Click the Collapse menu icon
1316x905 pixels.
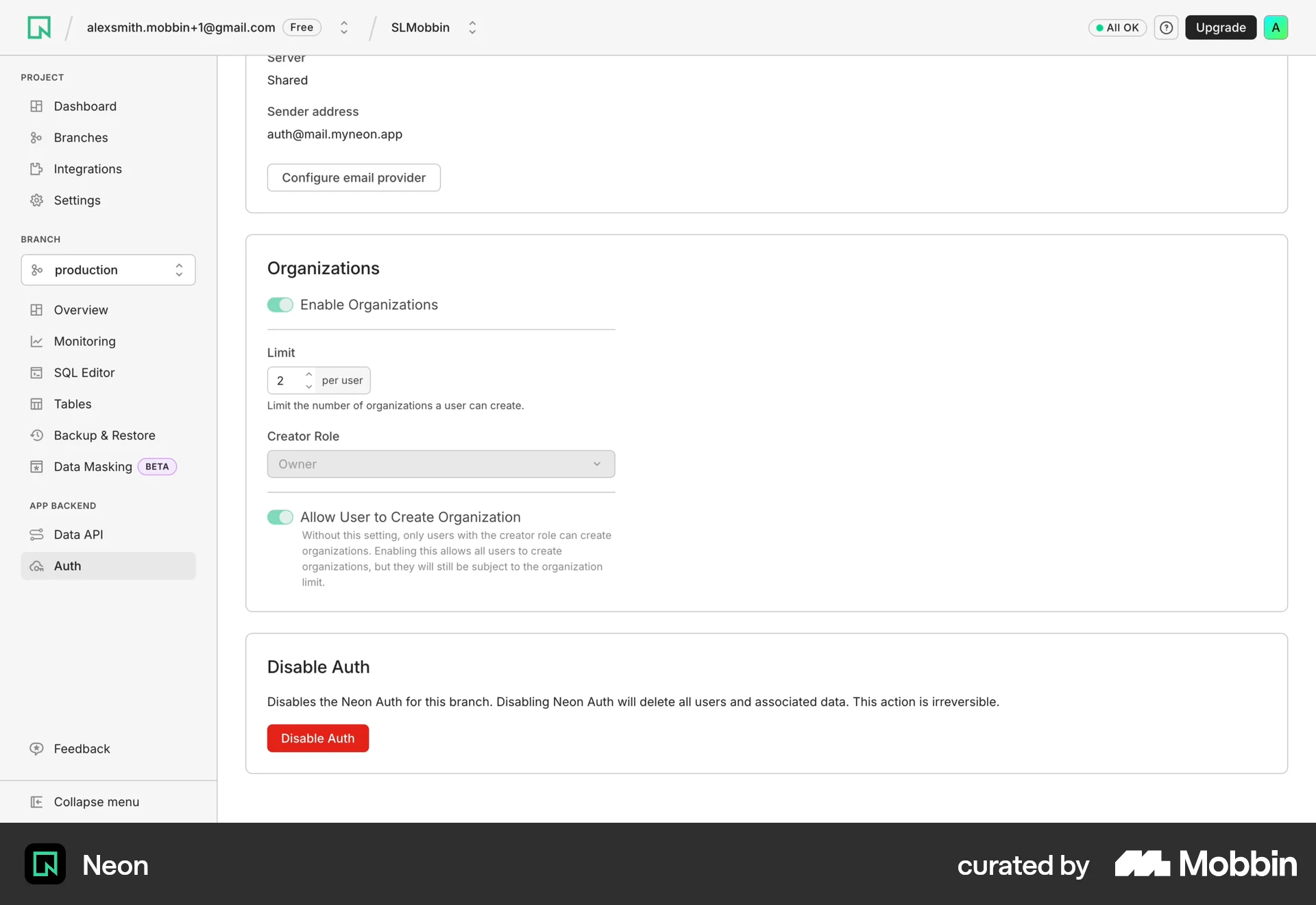click(36, 801)
